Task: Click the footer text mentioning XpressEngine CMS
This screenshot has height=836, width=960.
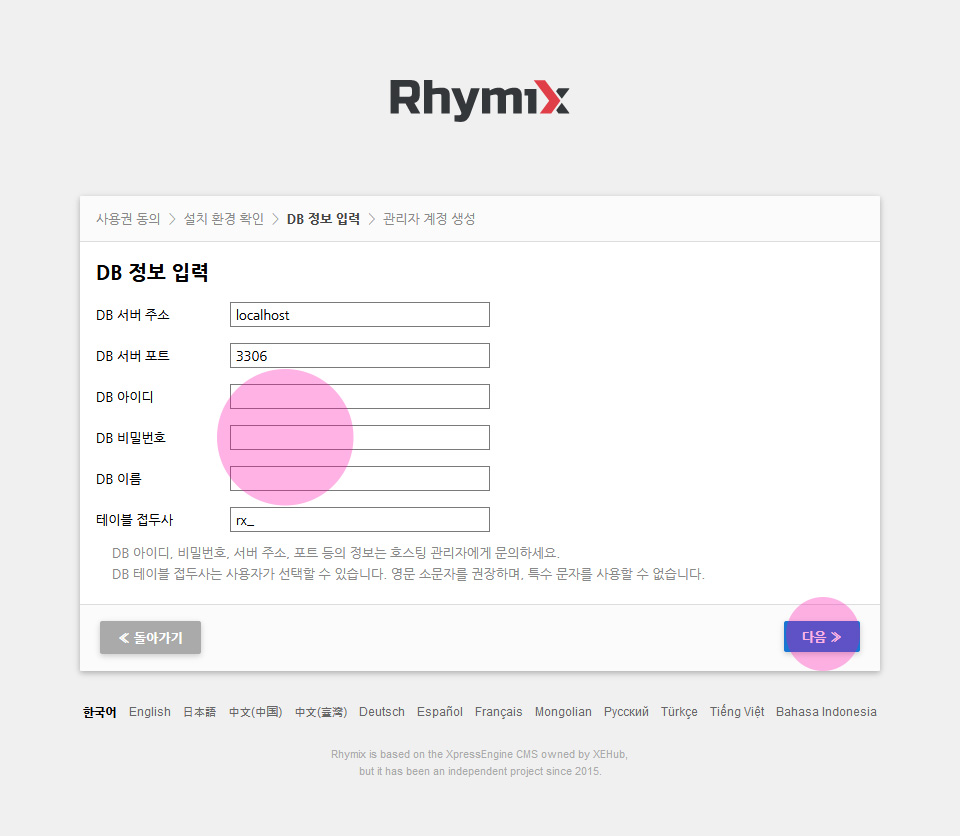Action: point(479,755)
